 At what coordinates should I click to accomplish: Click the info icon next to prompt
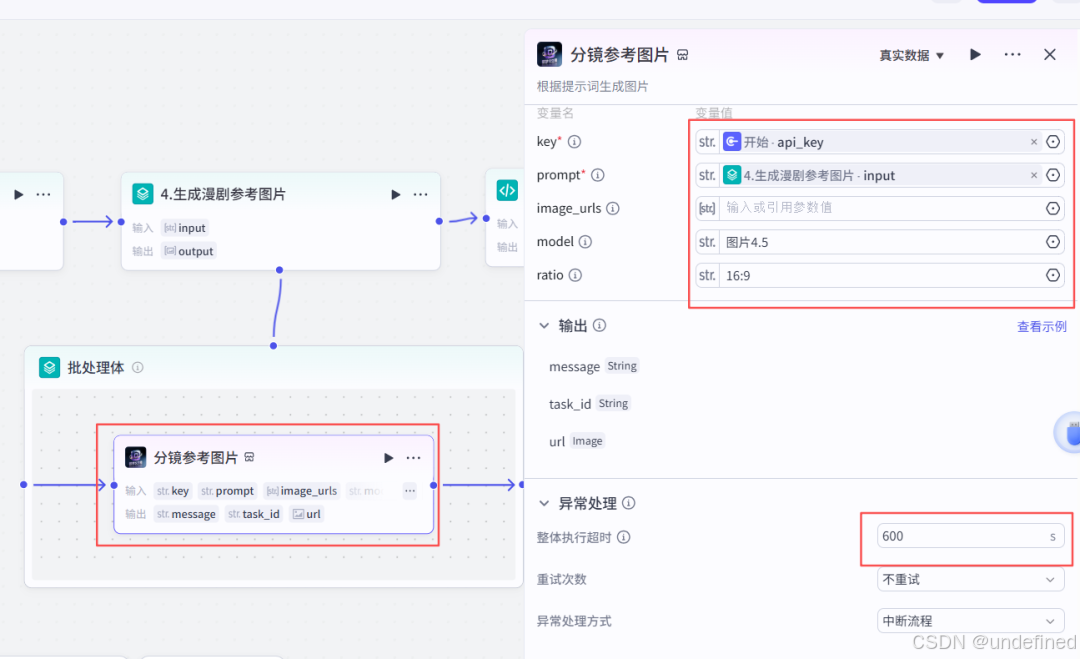[598, 175]
